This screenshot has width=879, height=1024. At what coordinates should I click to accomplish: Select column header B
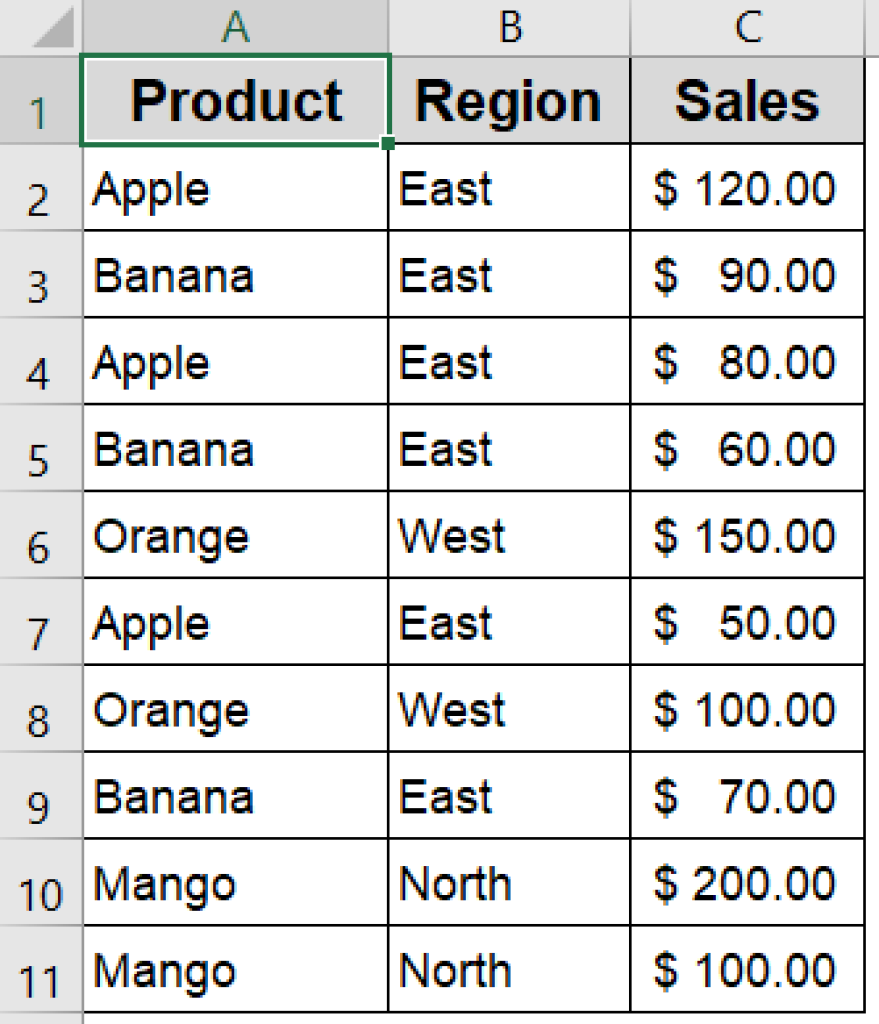tap(510, 27)
